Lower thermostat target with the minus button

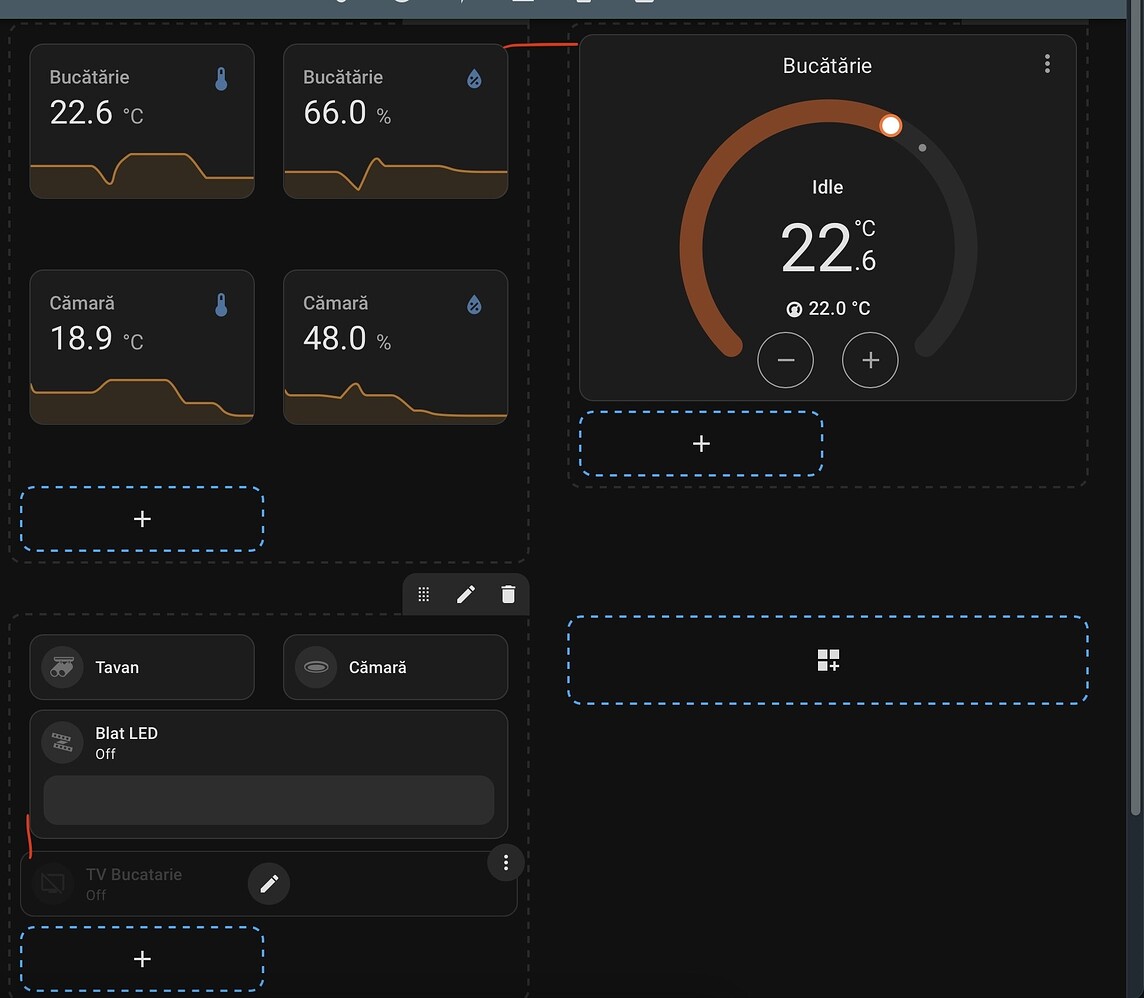coord(786,360)
